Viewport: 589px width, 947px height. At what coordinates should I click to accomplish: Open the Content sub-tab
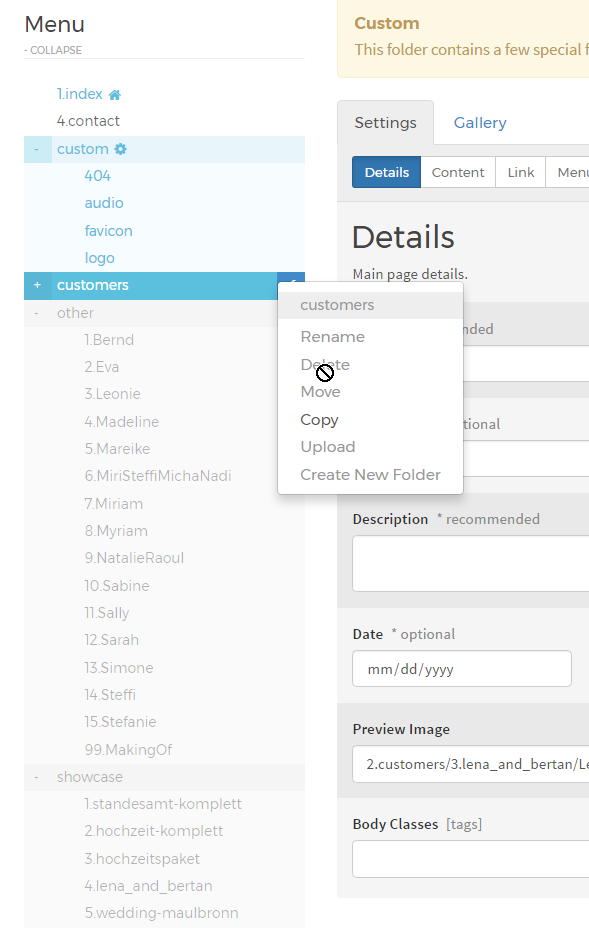[x=458, y=173]
